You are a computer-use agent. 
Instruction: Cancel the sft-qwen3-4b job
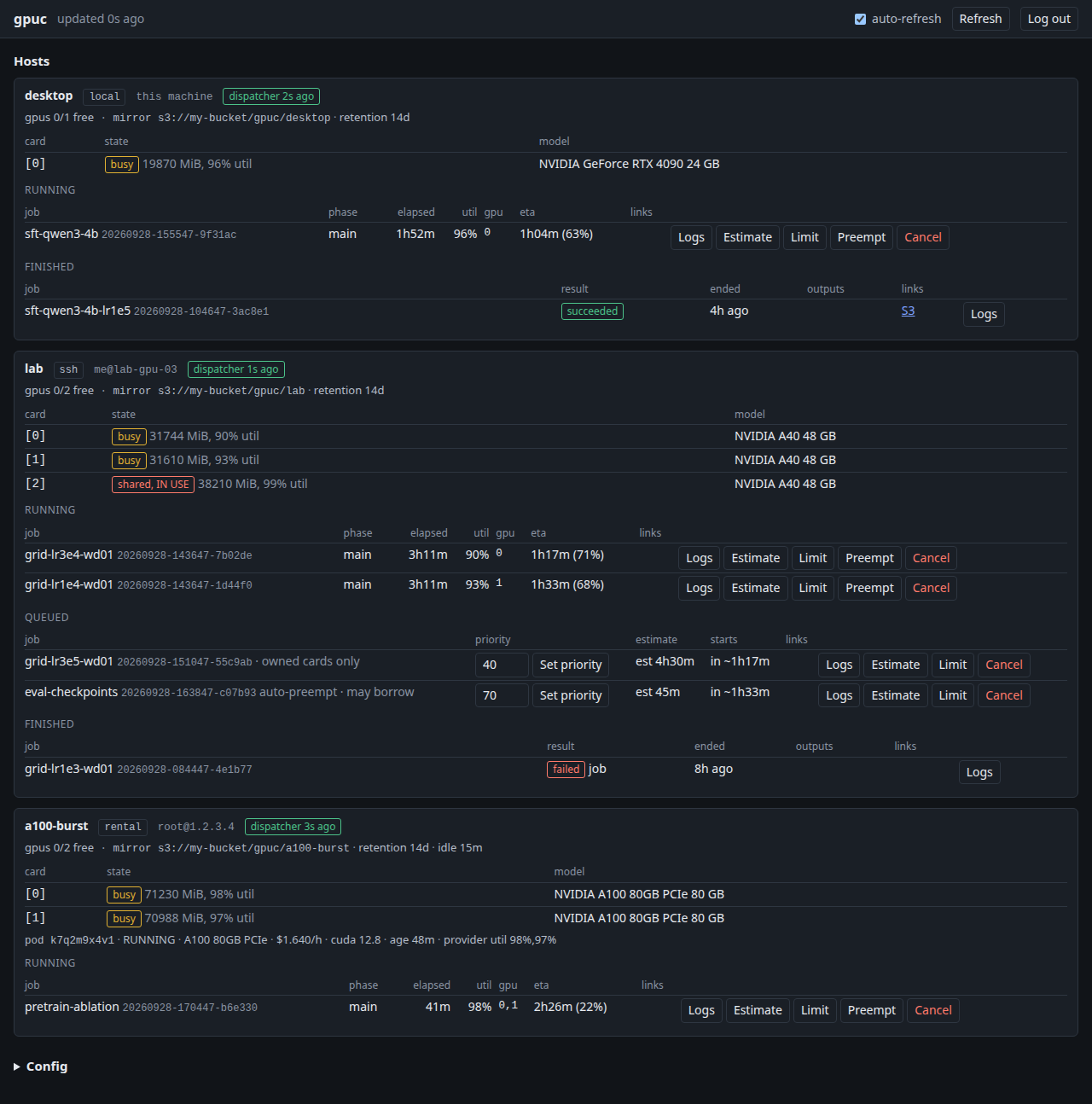pyautogui.click(x=923, y=237)
